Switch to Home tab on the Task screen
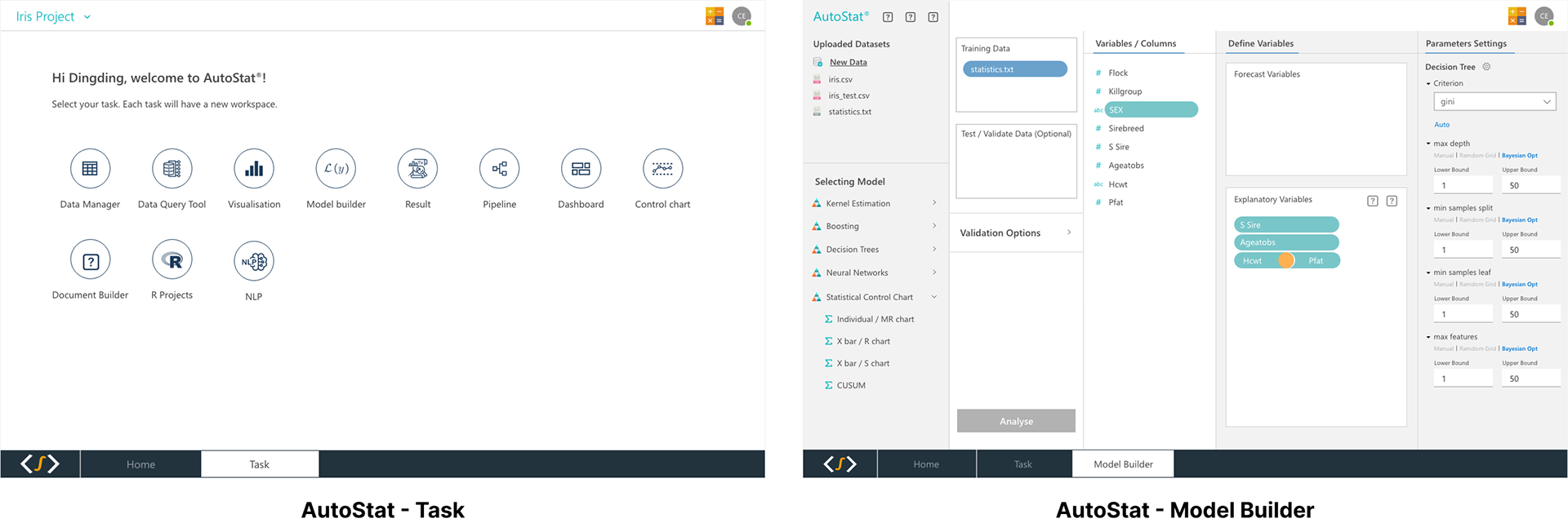Image resolution: width=1568 pixels, height=523 pixels. (x=140, y=464)
